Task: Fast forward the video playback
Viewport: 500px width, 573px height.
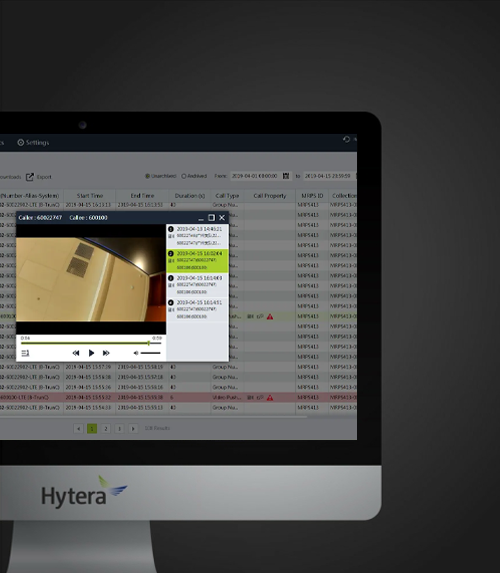Action: pyautogui.click(x=106, y=353)
